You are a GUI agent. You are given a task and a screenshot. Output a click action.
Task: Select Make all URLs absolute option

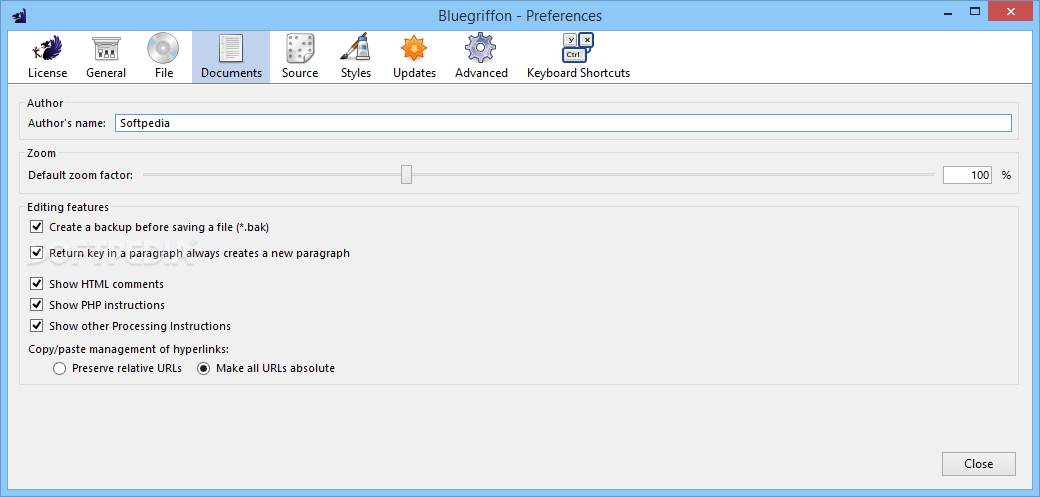point(204,368)
